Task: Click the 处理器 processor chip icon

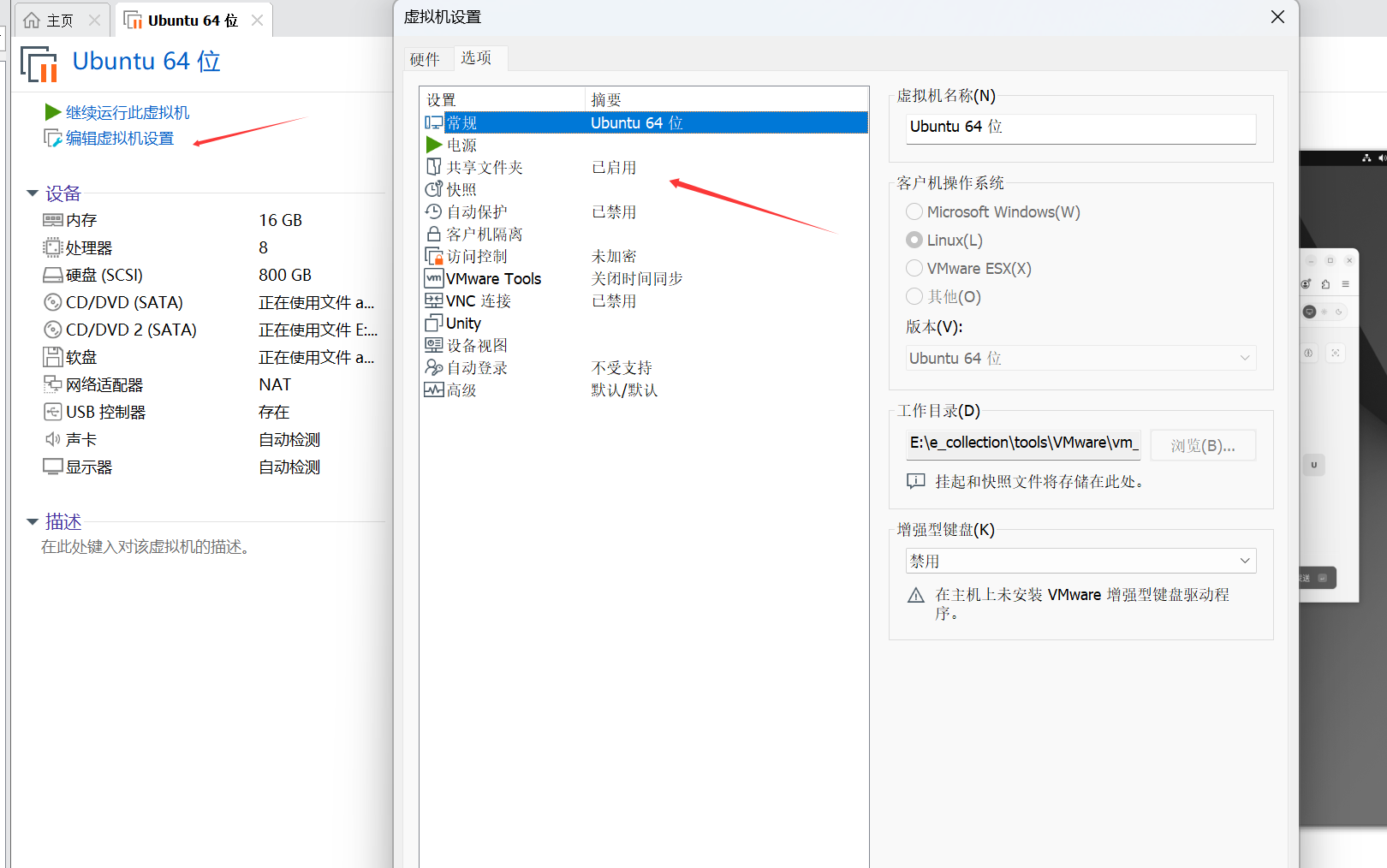Action: pos(53,248)
